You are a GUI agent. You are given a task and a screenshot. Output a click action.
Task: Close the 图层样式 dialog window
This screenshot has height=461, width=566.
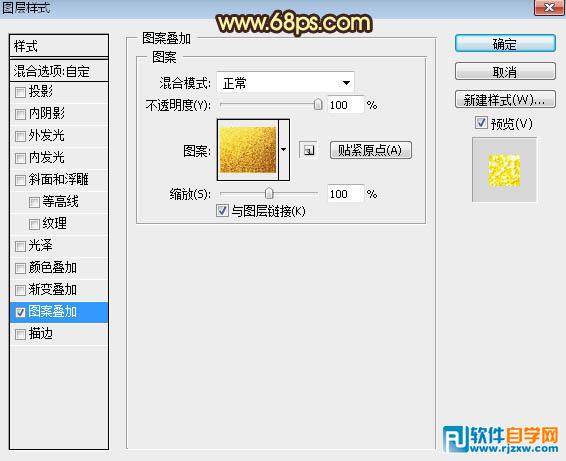549,7
